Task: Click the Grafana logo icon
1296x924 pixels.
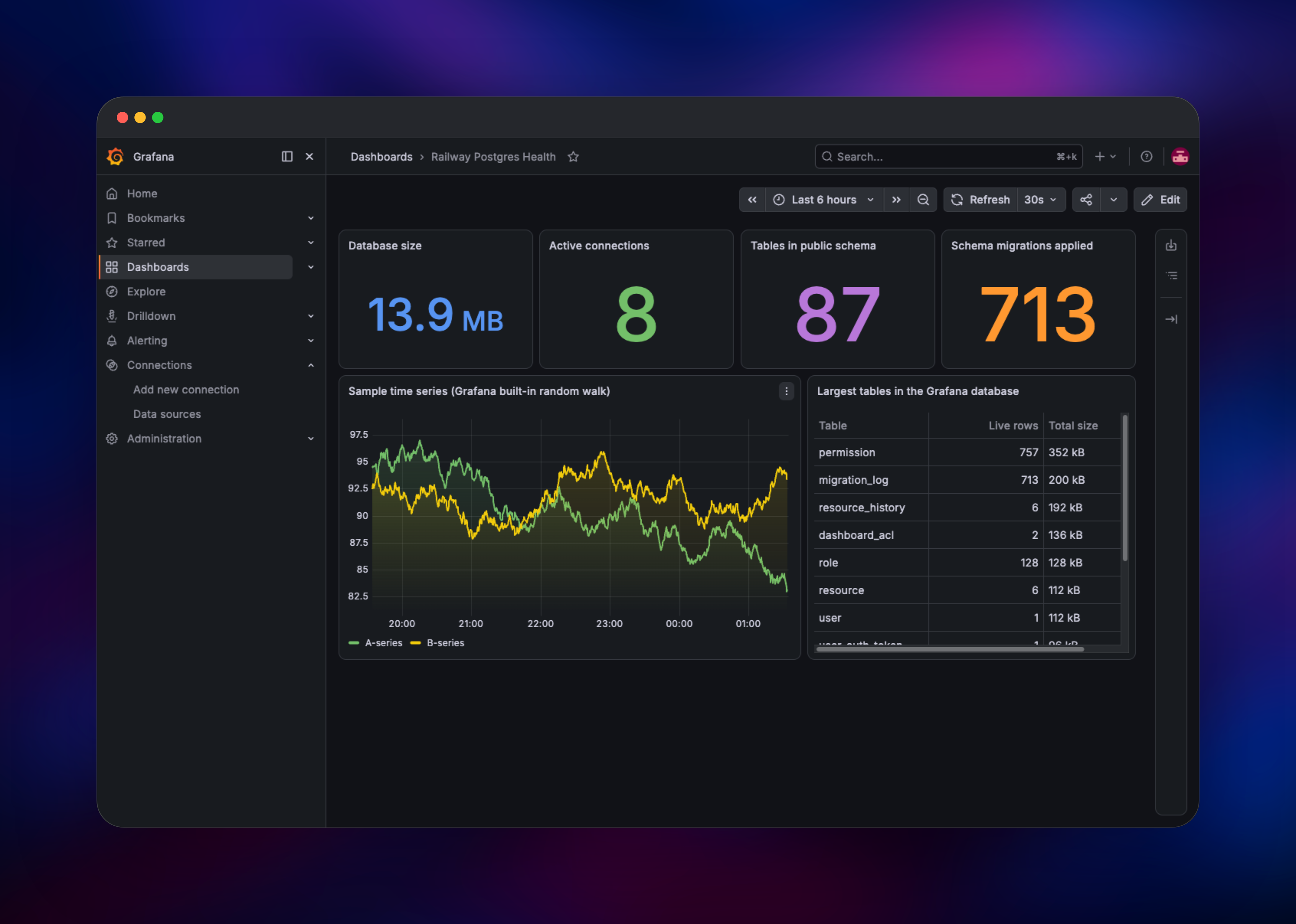Action: [x=116, y=157]
